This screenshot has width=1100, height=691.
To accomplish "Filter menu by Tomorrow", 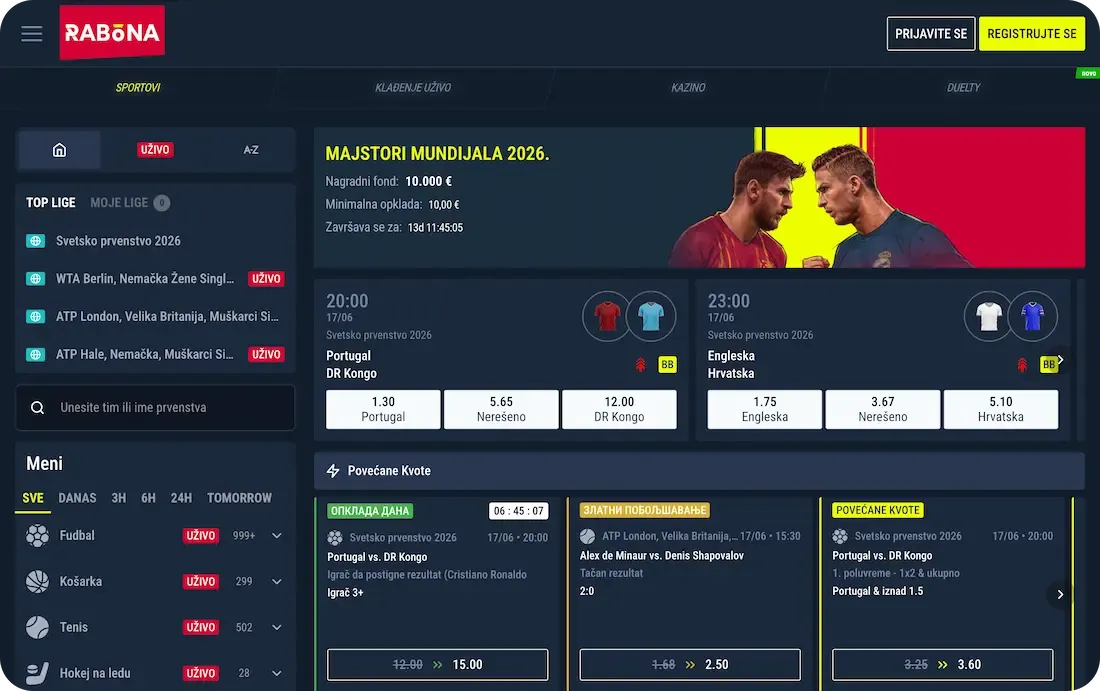I will [239, 498].
